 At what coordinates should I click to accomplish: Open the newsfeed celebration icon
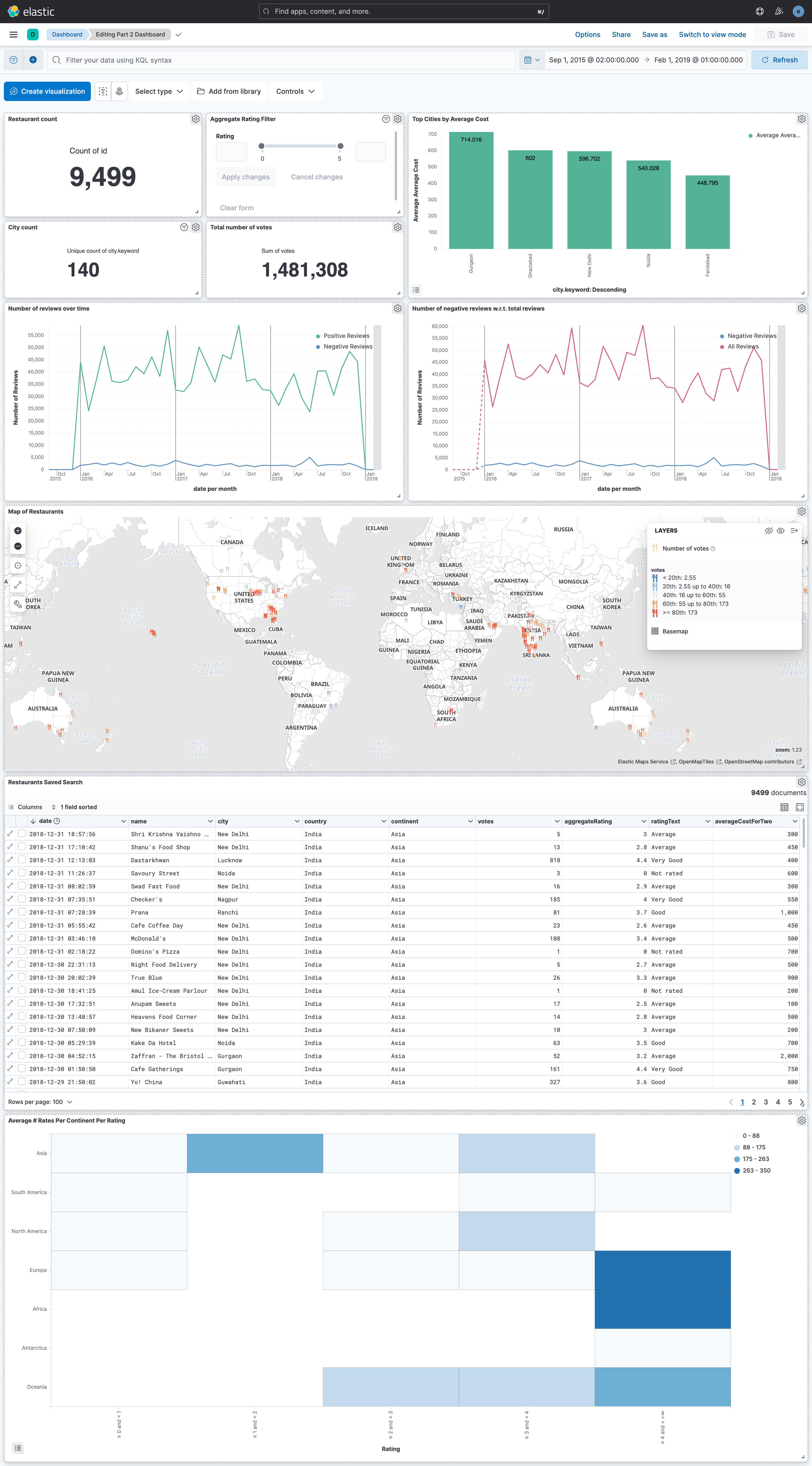coord(778,11)
